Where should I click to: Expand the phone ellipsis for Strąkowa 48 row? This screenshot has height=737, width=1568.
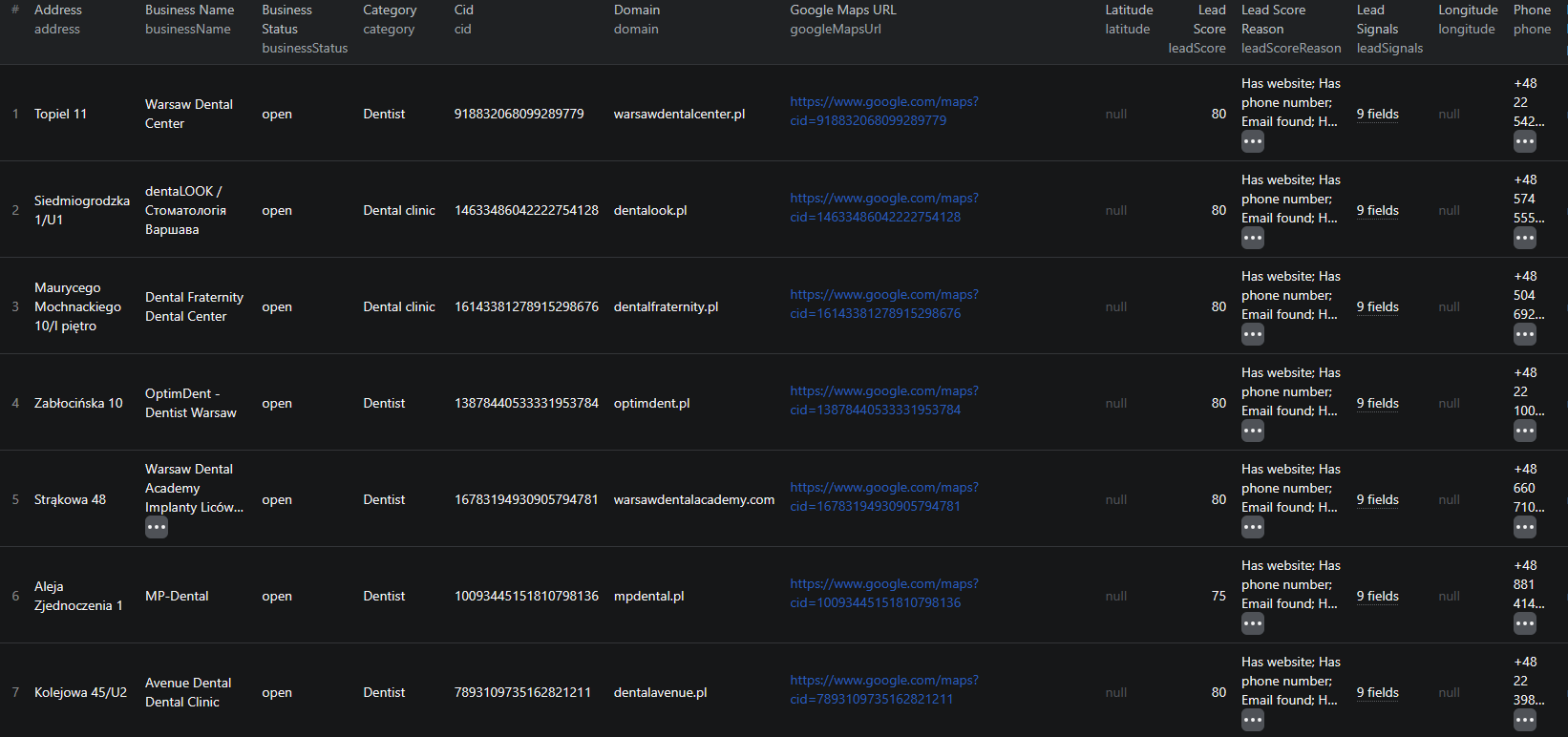point(1524,527)
